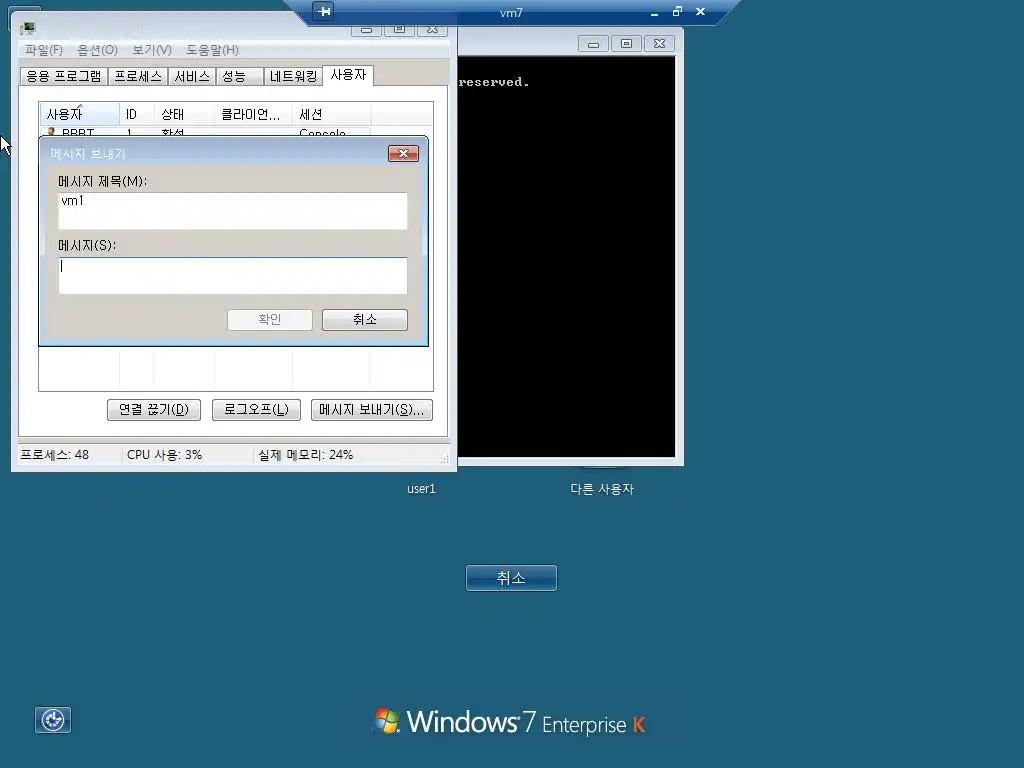This screenshot has width=1024, height=768.
Task: Open the 파일(F) menu
Action: click(x=44, y=50)
